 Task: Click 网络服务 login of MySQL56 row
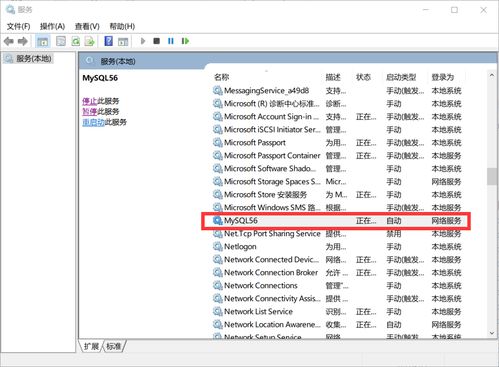pyautogui.click(x=446, y=221)
